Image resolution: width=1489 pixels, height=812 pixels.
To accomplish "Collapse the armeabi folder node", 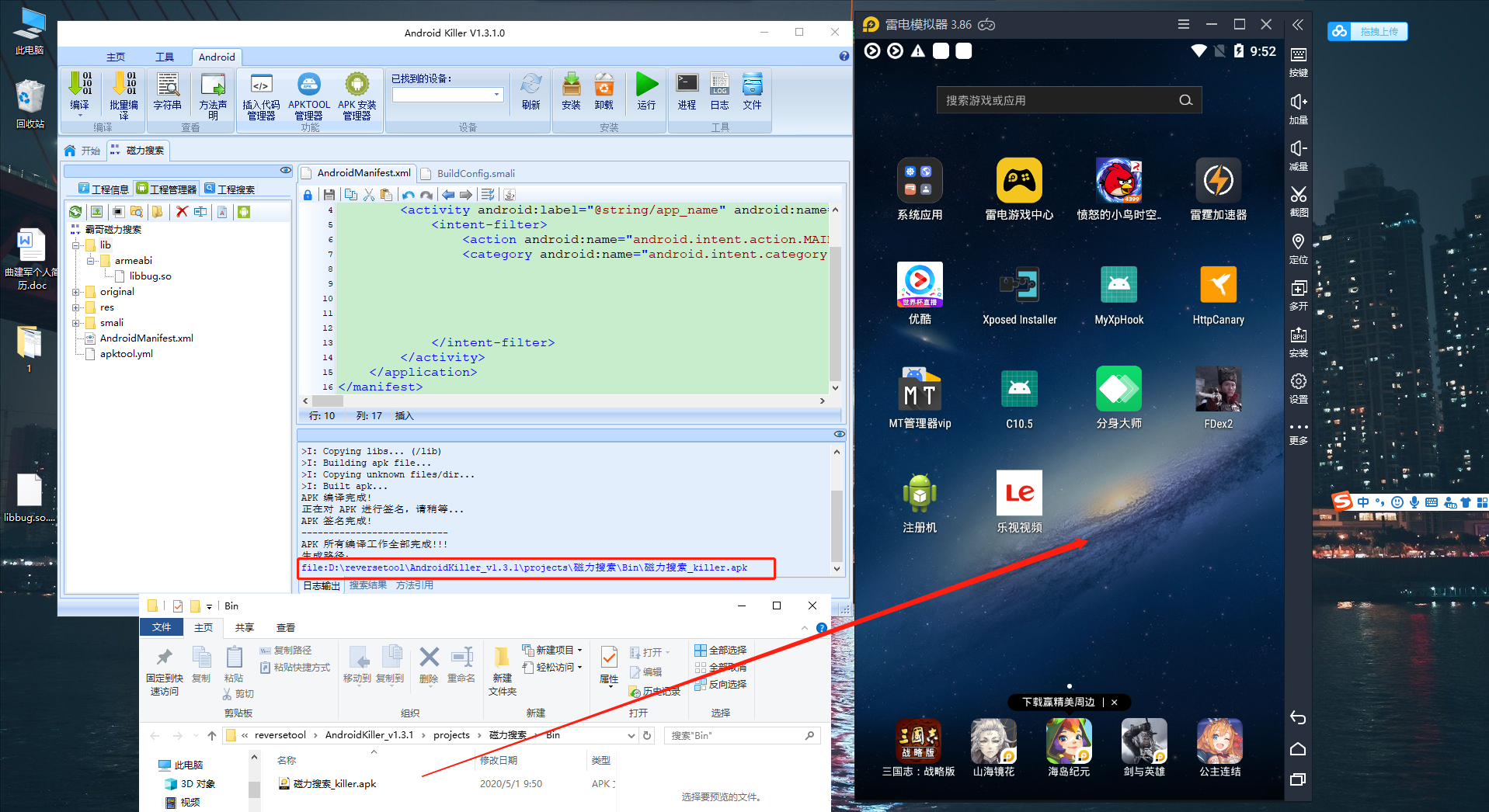I will [x=91, y=261].
